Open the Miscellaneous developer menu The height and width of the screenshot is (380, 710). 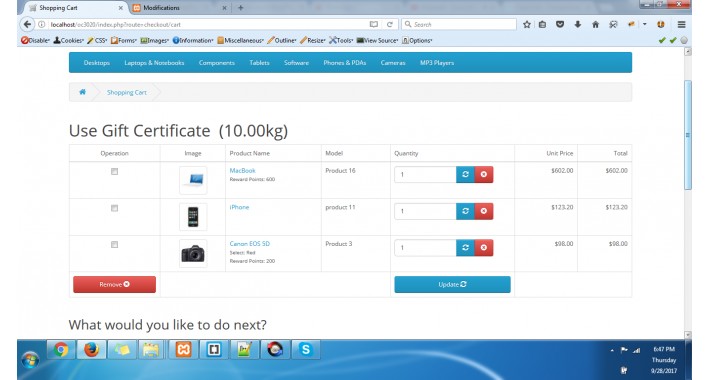point(240,40)
